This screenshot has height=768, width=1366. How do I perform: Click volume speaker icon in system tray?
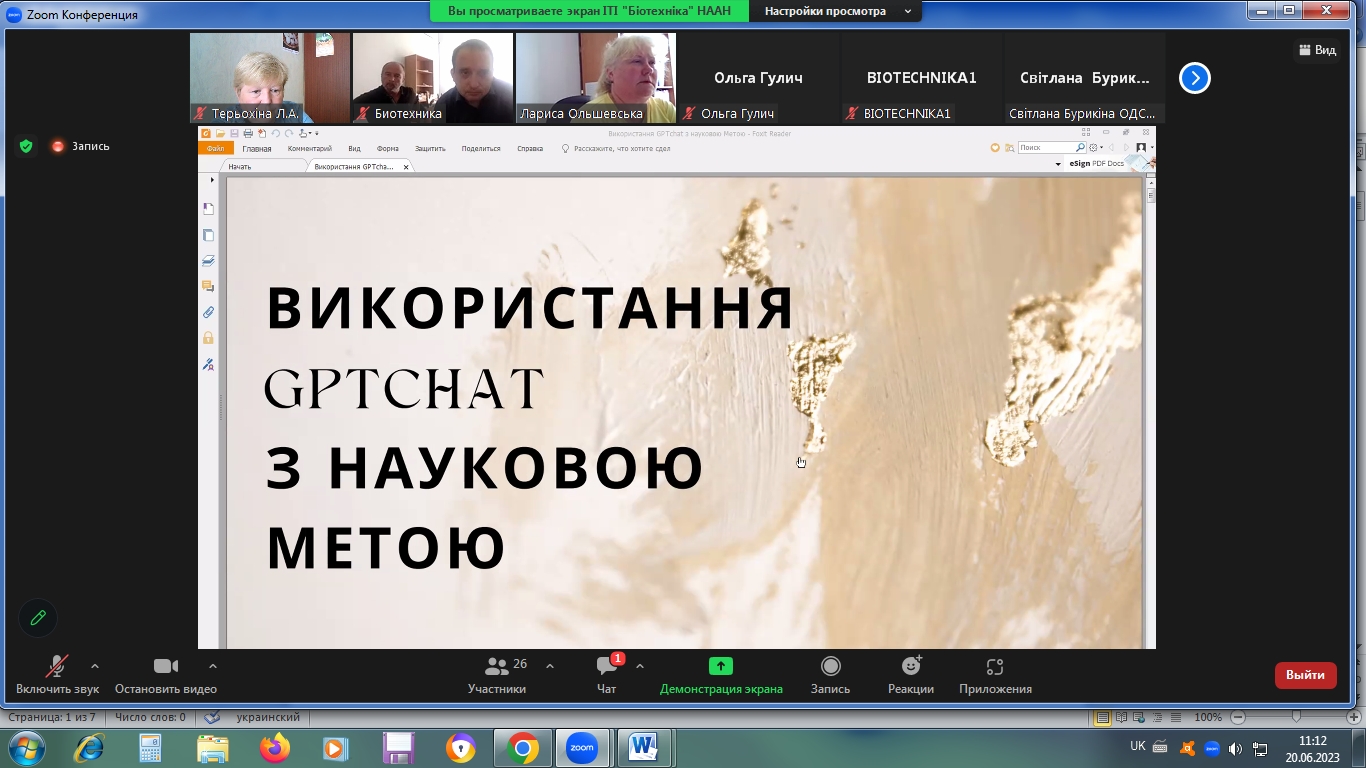[1235, 749]
